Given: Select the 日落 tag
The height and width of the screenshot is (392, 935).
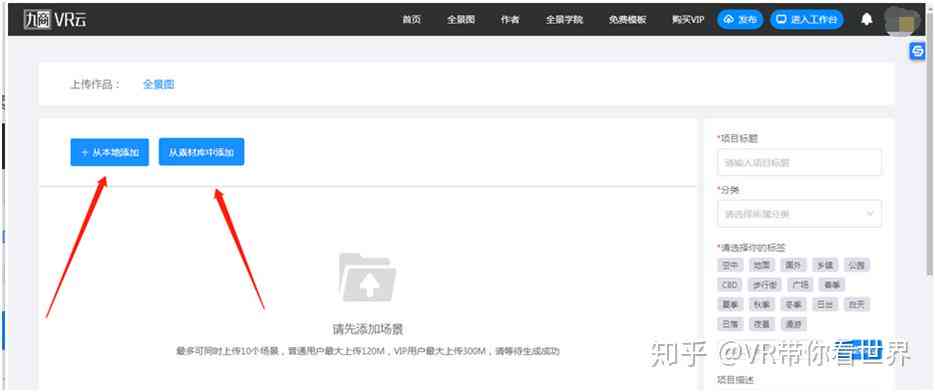Looking at the screenshot, I should pyautogui.click(x=730, y=324).
